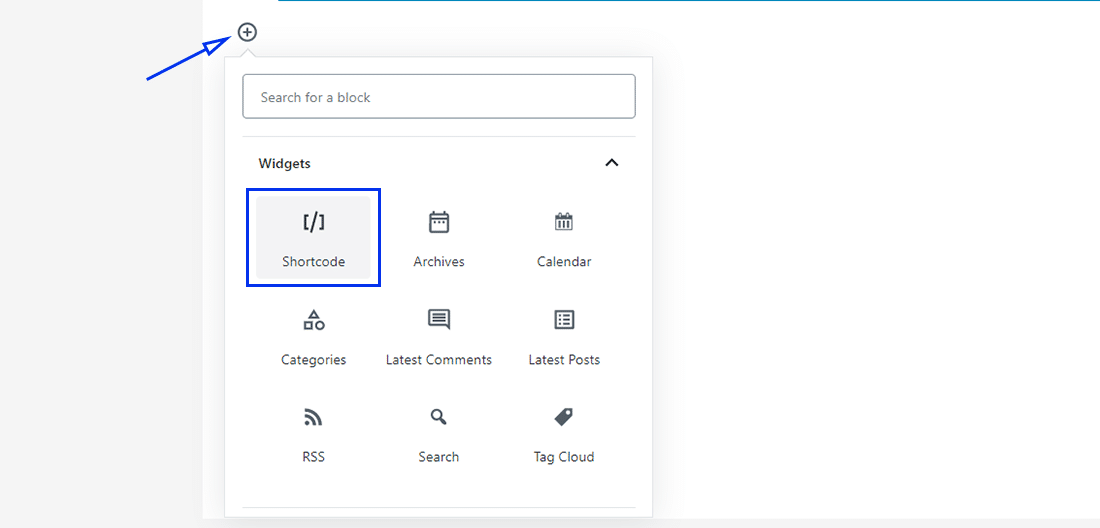Click the Latest Comments label
Viewport: 1100px width, 528px height.
(x=439, y=360)
